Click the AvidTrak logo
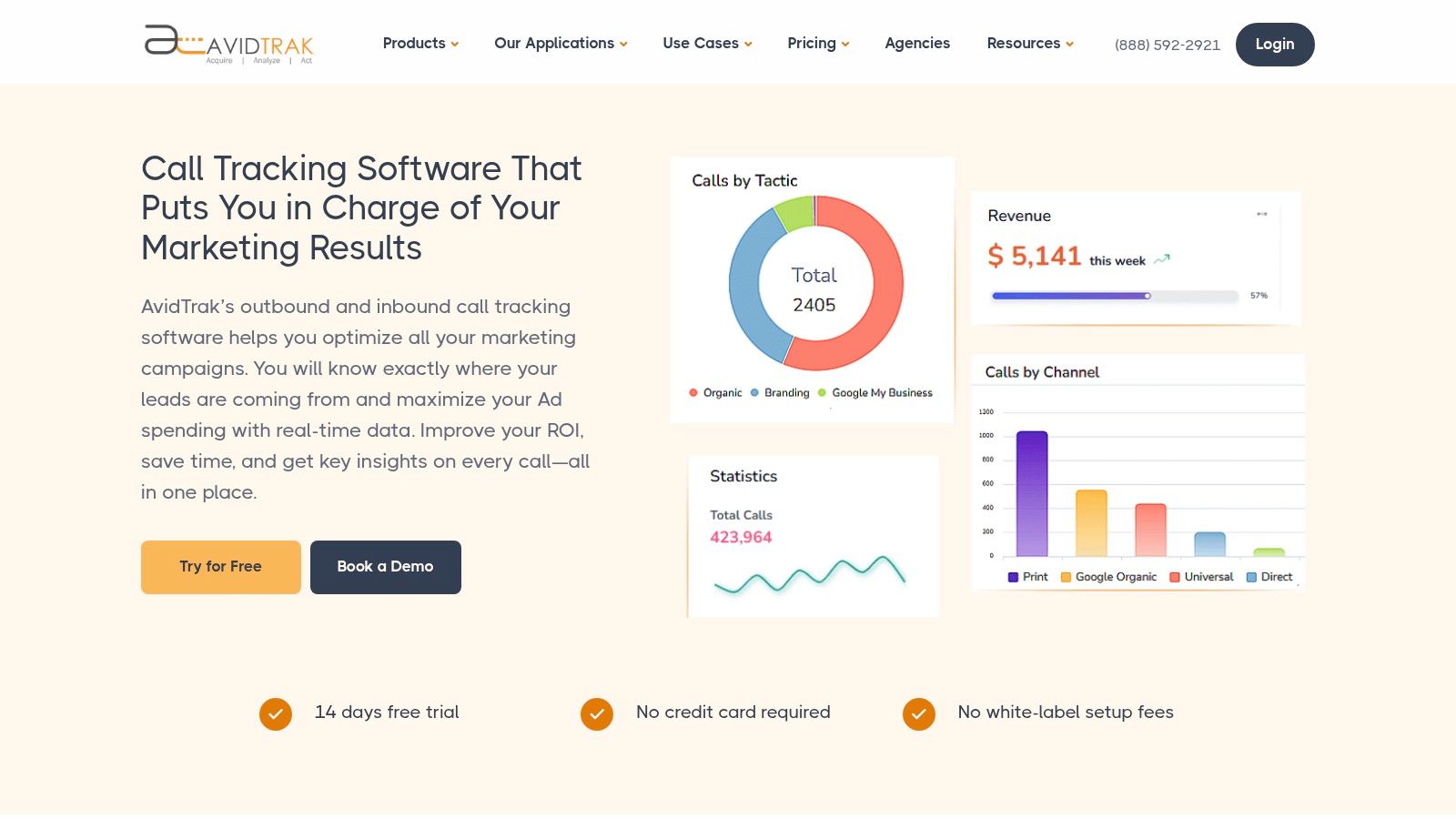 (227, 44)
